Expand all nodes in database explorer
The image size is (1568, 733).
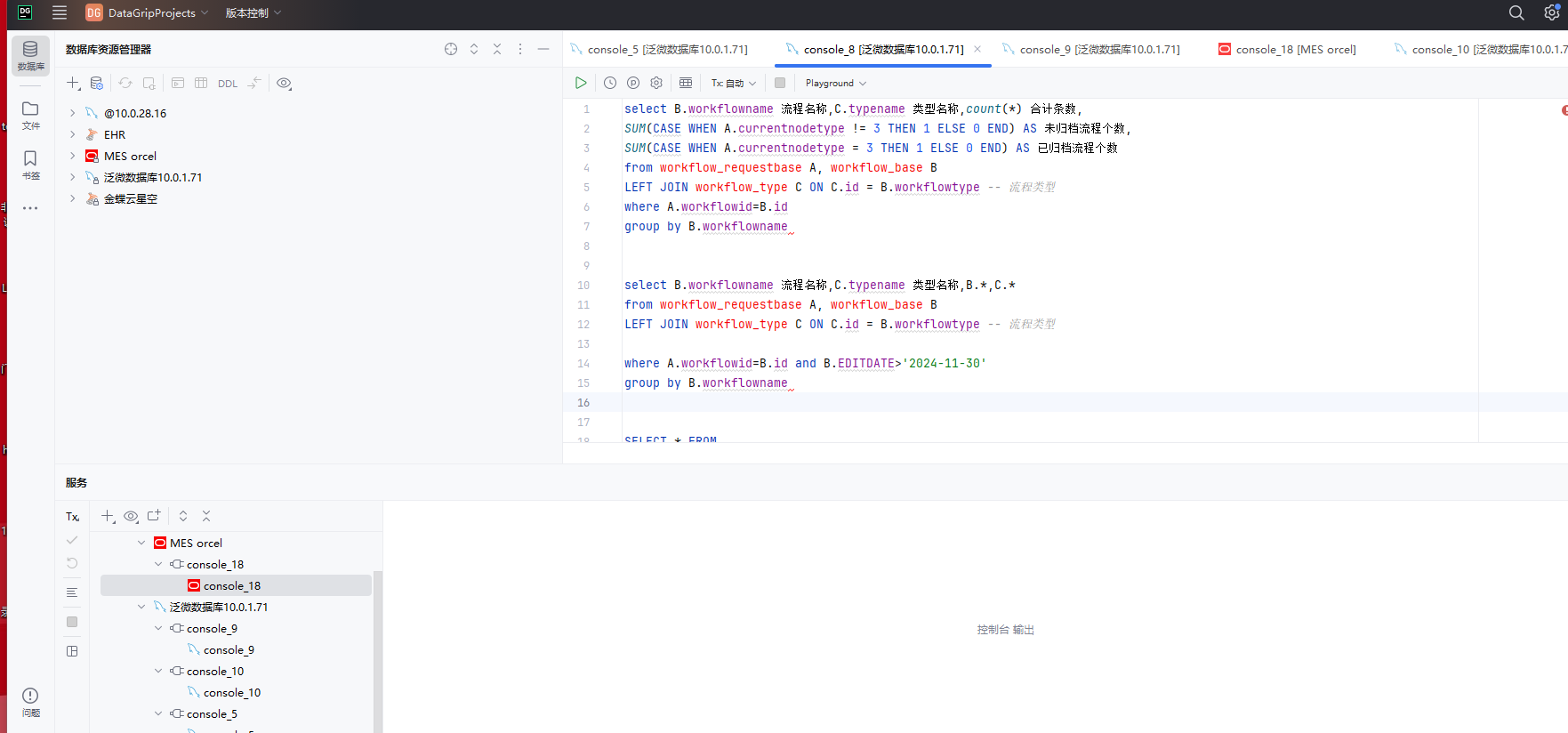point(474,49)
